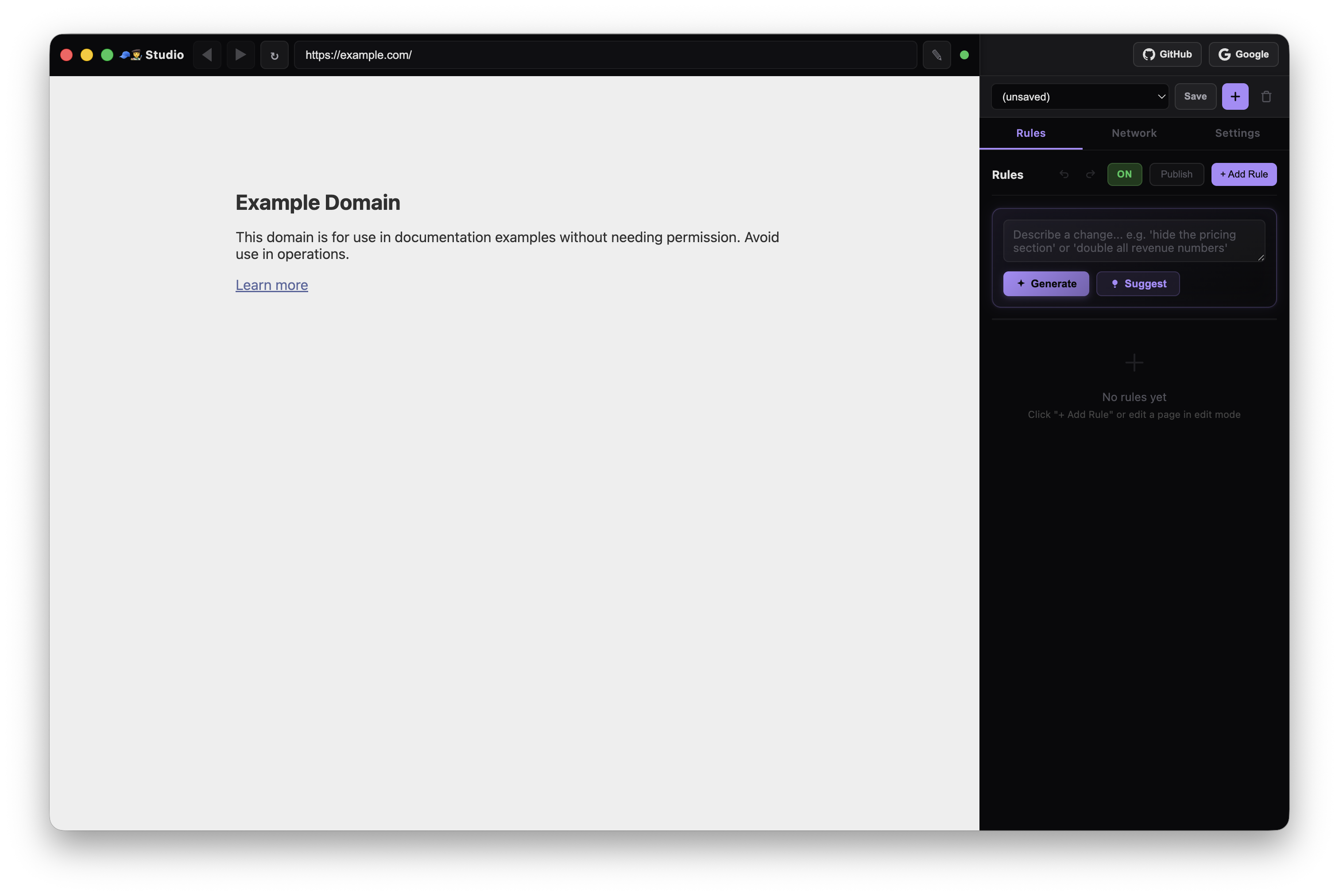Screen dimensions: 1339x896
Task: Switch to the Network tab
Action: pyautogui.click(x=1134, y=133)
